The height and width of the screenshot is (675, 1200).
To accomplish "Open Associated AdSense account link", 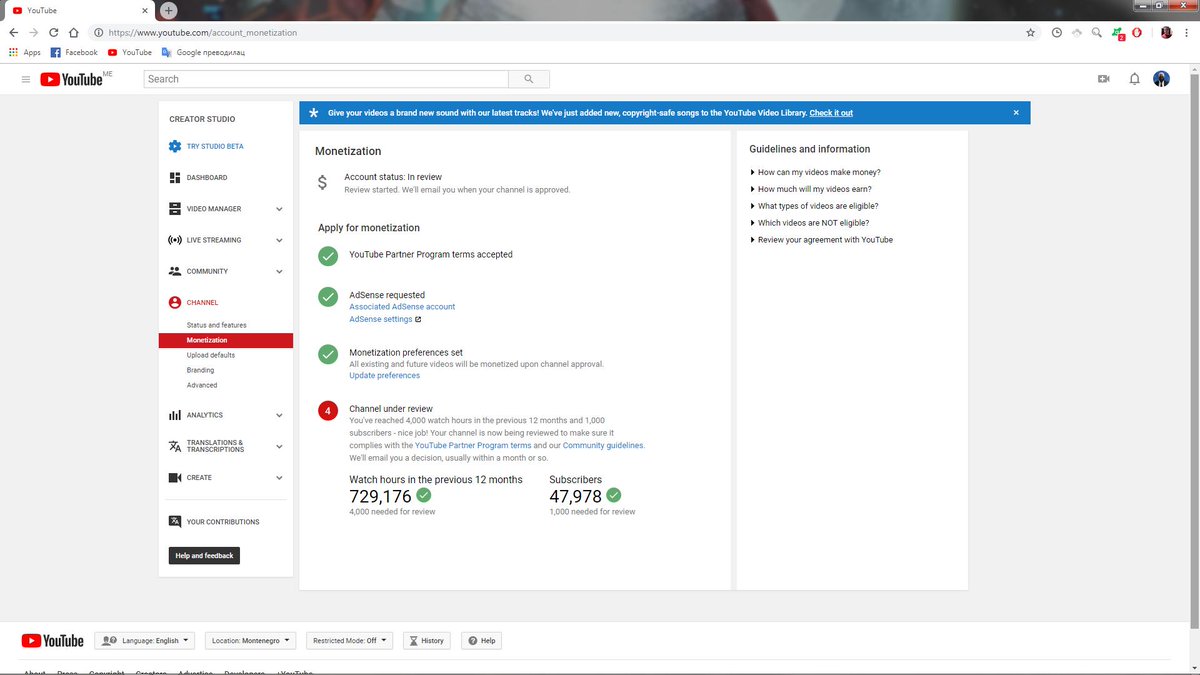I will [x=402, y=307].
